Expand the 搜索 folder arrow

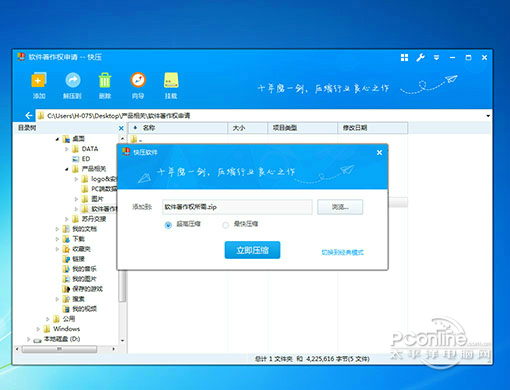point(57,299)
